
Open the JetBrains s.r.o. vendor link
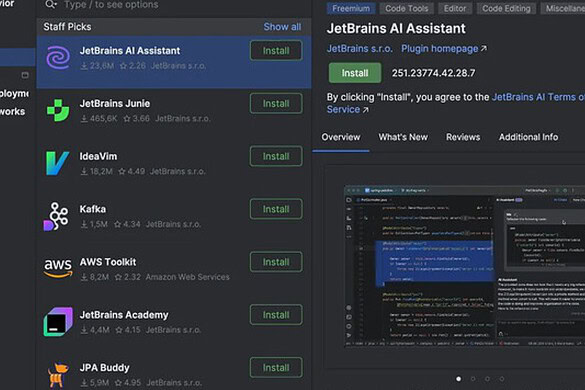pyautogui.click(x=360, y=49)
